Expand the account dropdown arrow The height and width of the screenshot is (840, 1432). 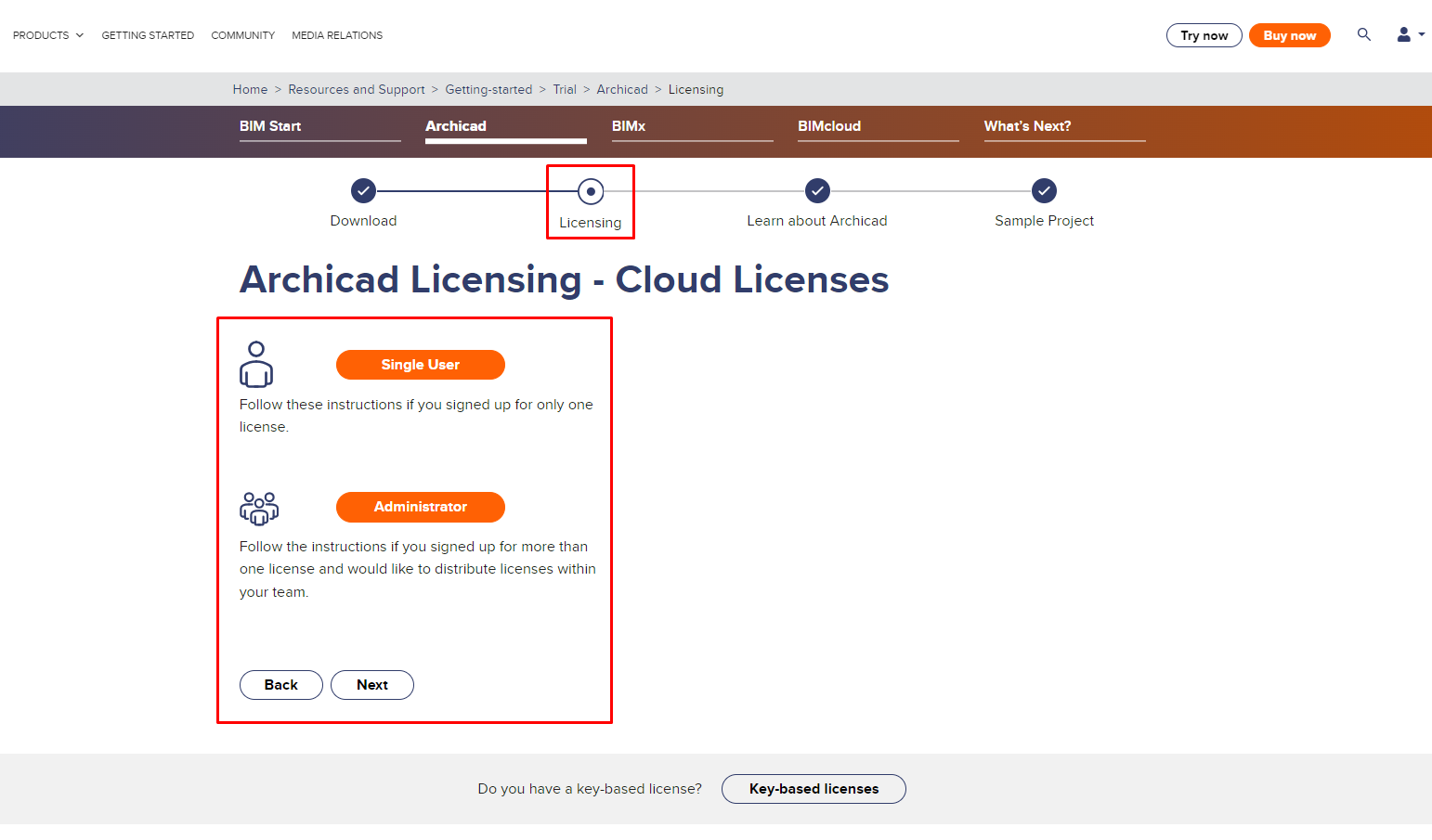[1422, 34]
